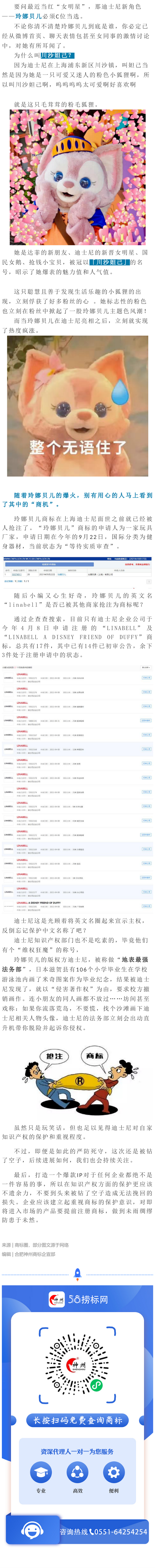Open the LinaBell with flowers photo

click(77, 177)
